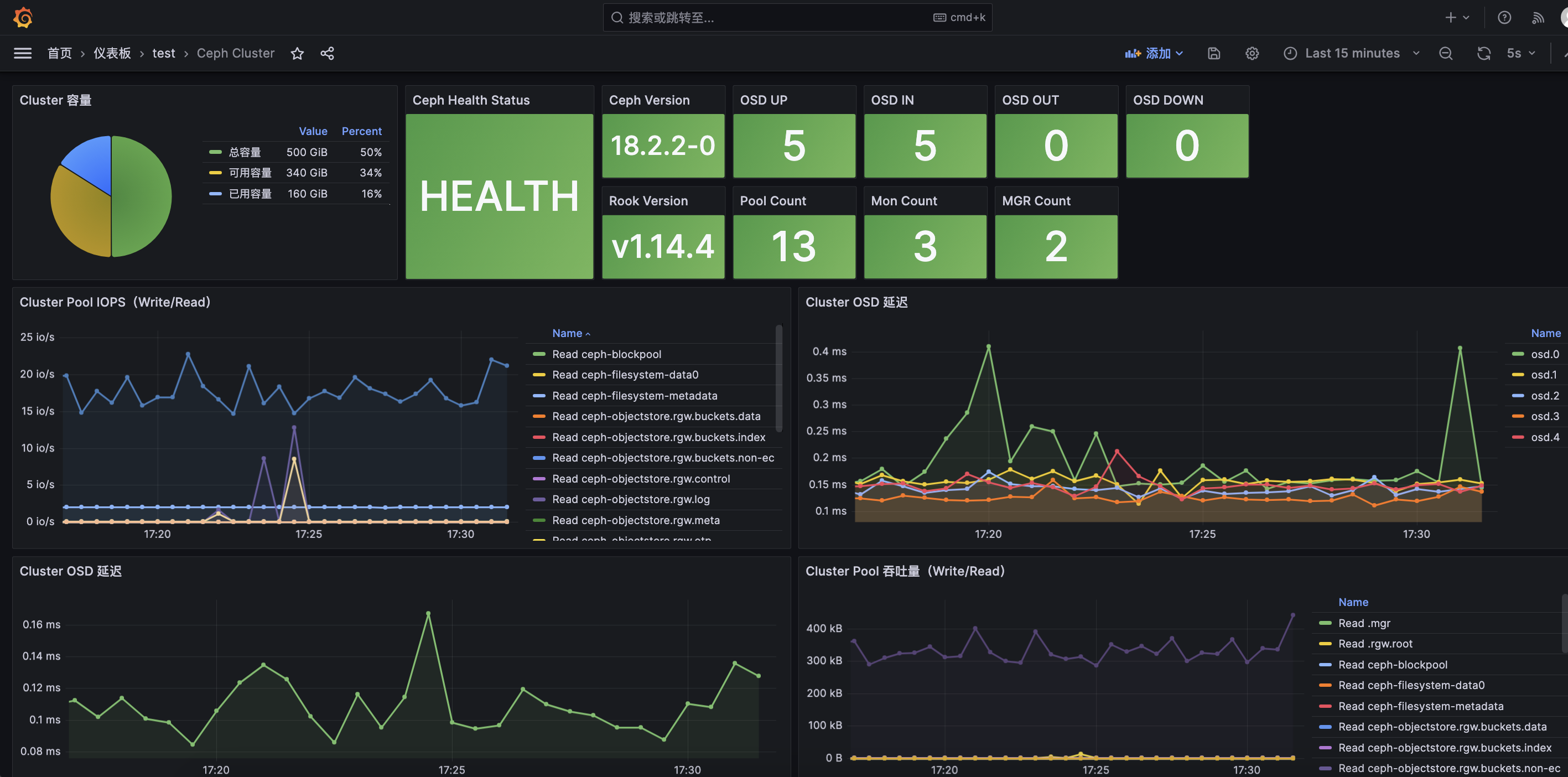Toggle Read .mgr series in throughput legend

coord(1364,623)
